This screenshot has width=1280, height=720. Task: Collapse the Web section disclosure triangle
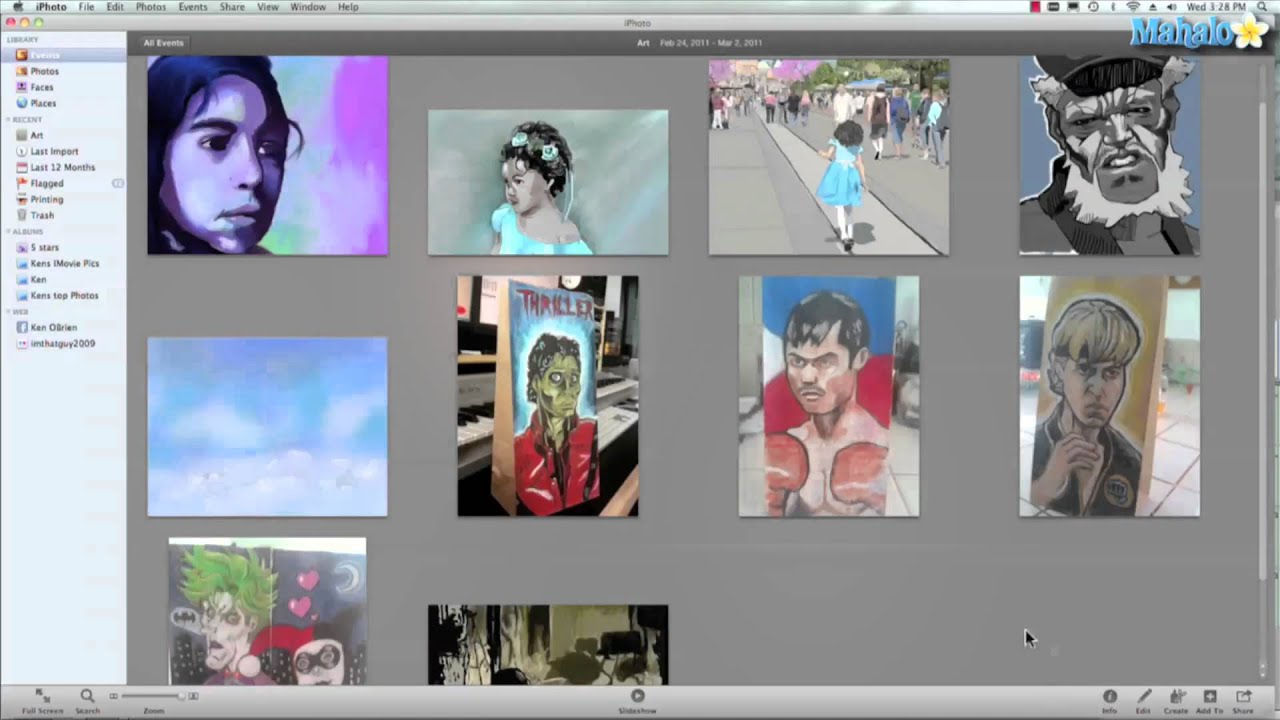pyautogui.click(x=8, y=312)
